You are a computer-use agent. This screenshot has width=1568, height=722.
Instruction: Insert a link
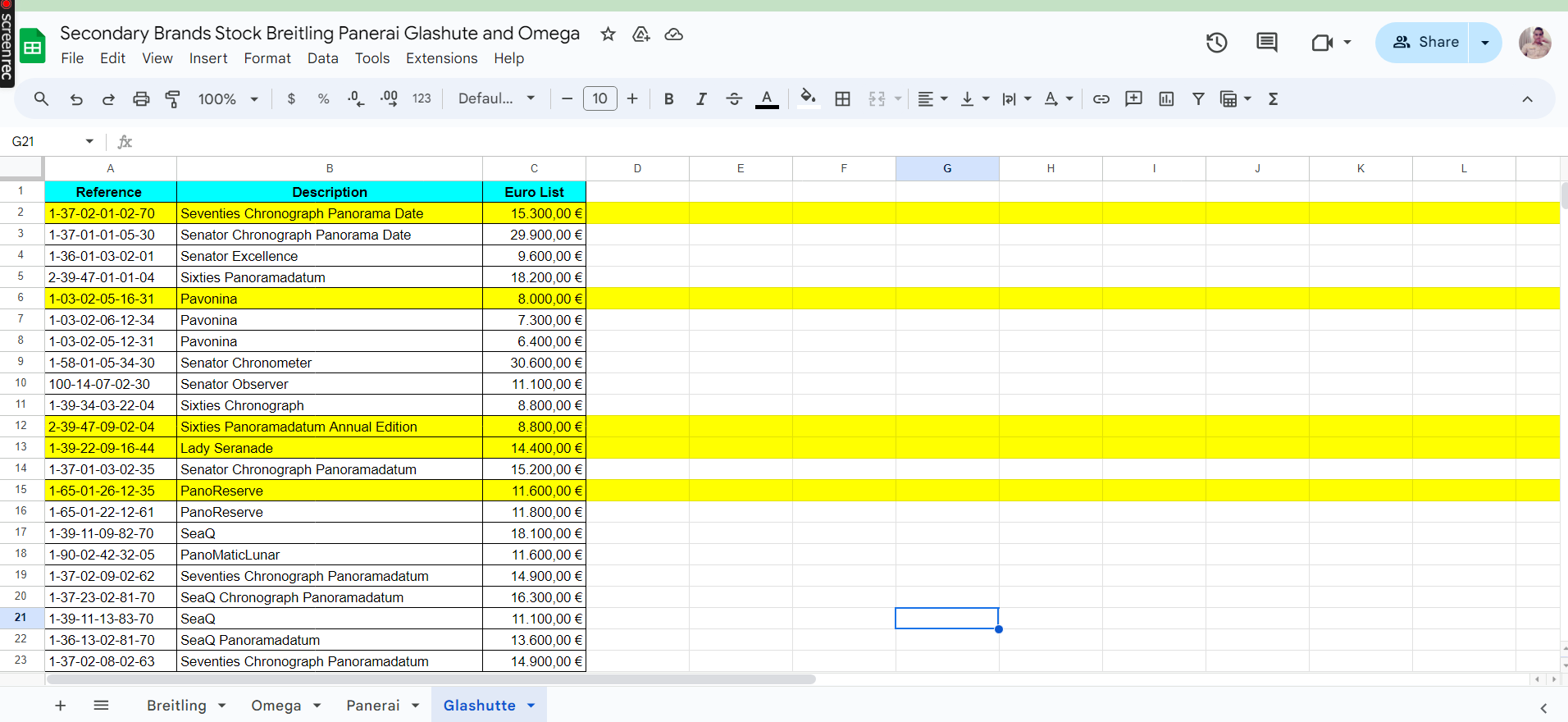1101,98
